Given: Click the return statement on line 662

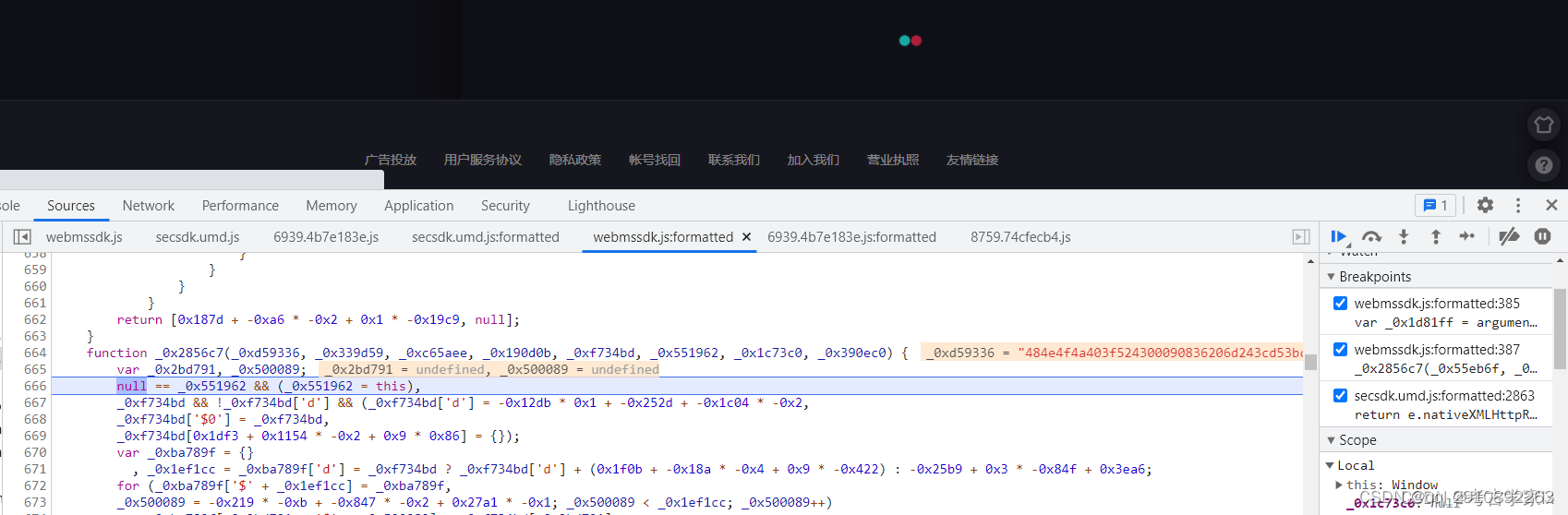Looking at the screenshot, I should coord(318,319).
